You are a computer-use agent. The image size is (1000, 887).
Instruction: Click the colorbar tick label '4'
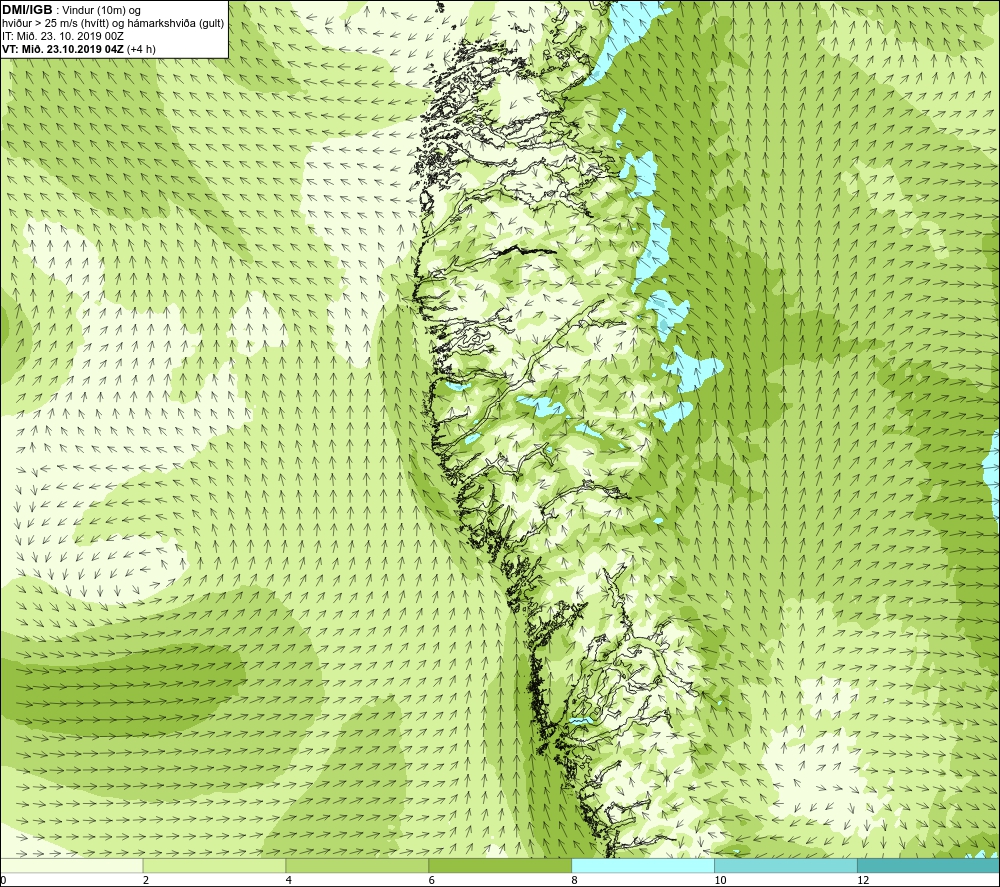pos(289,880)
